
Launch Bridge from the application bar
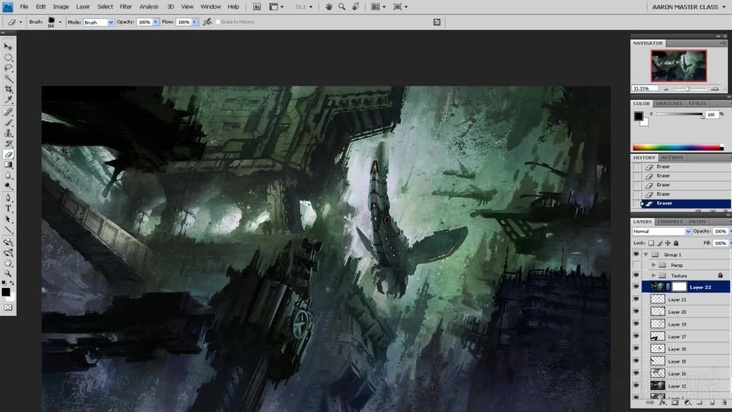point(257,7)
